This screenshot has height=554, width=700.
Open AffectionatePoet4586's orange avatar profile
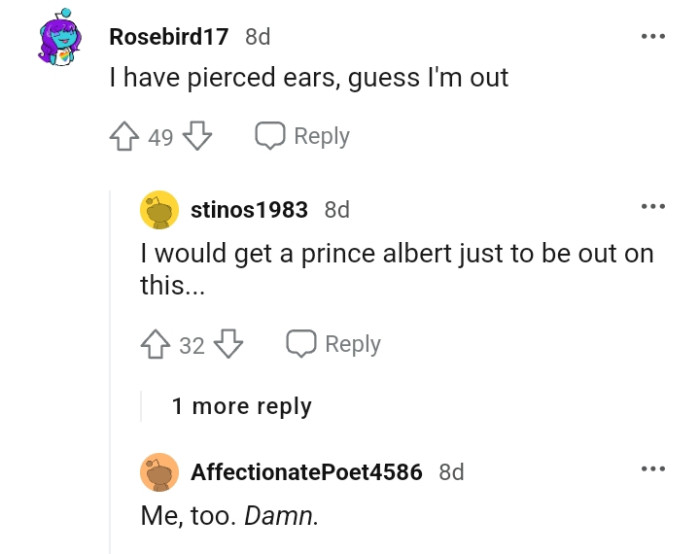click(x=159, y=472)
